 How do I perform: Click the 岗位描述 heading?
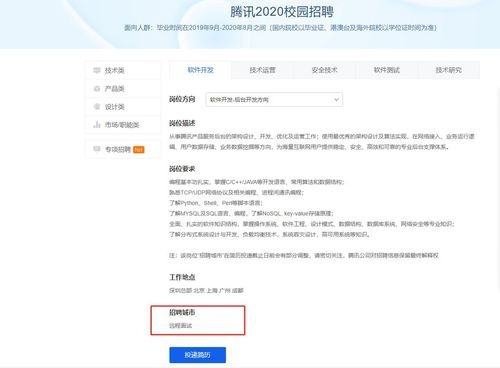click(182, 123)
